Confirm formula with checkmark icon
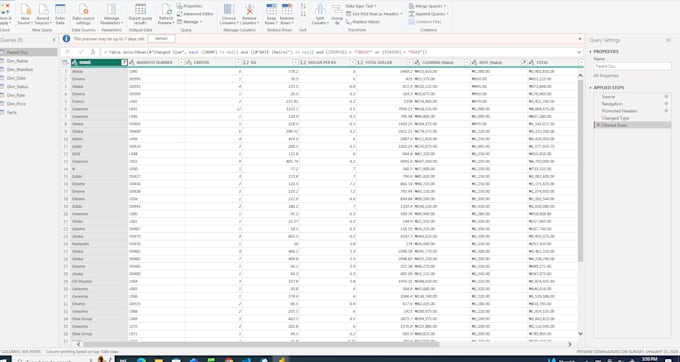 (81, 52)
